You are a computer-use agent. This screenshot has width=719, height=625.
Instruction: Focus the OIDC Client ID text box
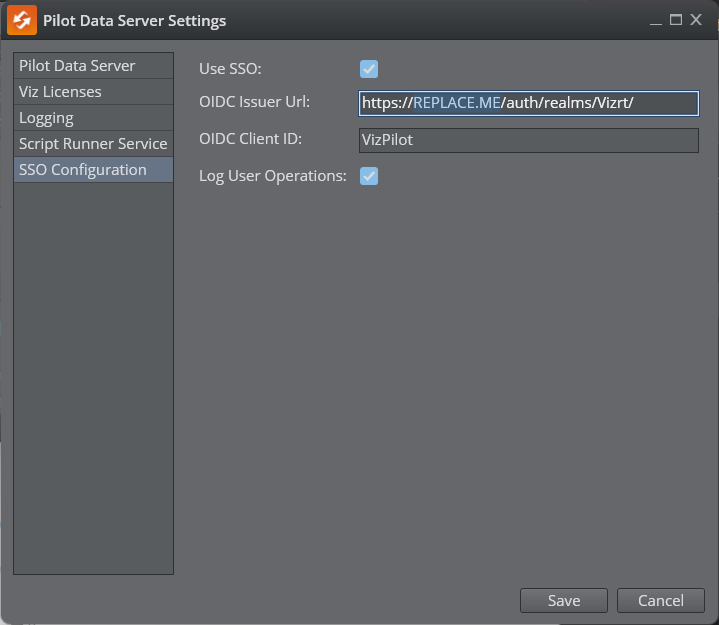[528, 140]
